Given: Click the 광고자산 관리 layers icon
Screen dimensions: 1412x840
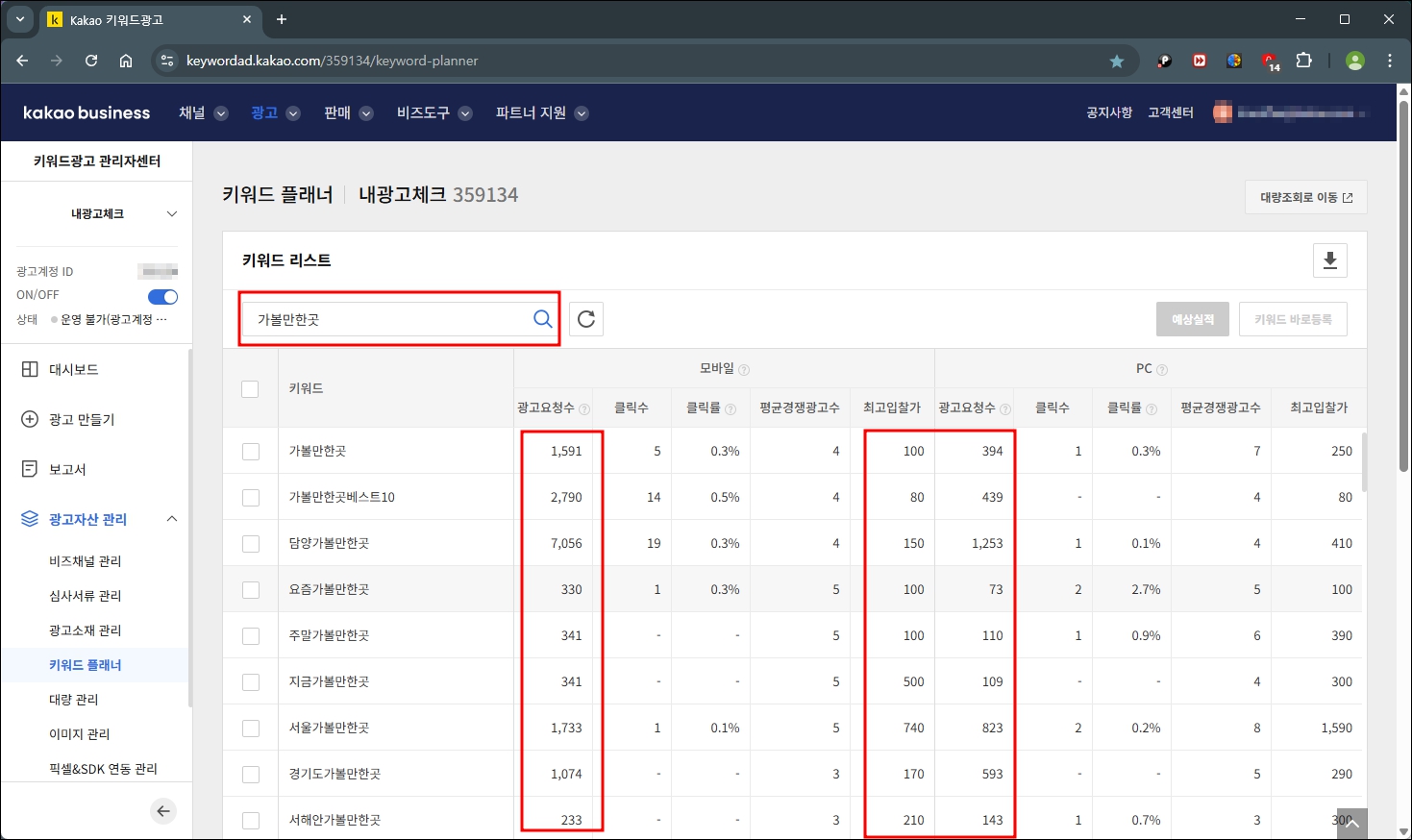Looking at the screenshot, I should 29,519.
